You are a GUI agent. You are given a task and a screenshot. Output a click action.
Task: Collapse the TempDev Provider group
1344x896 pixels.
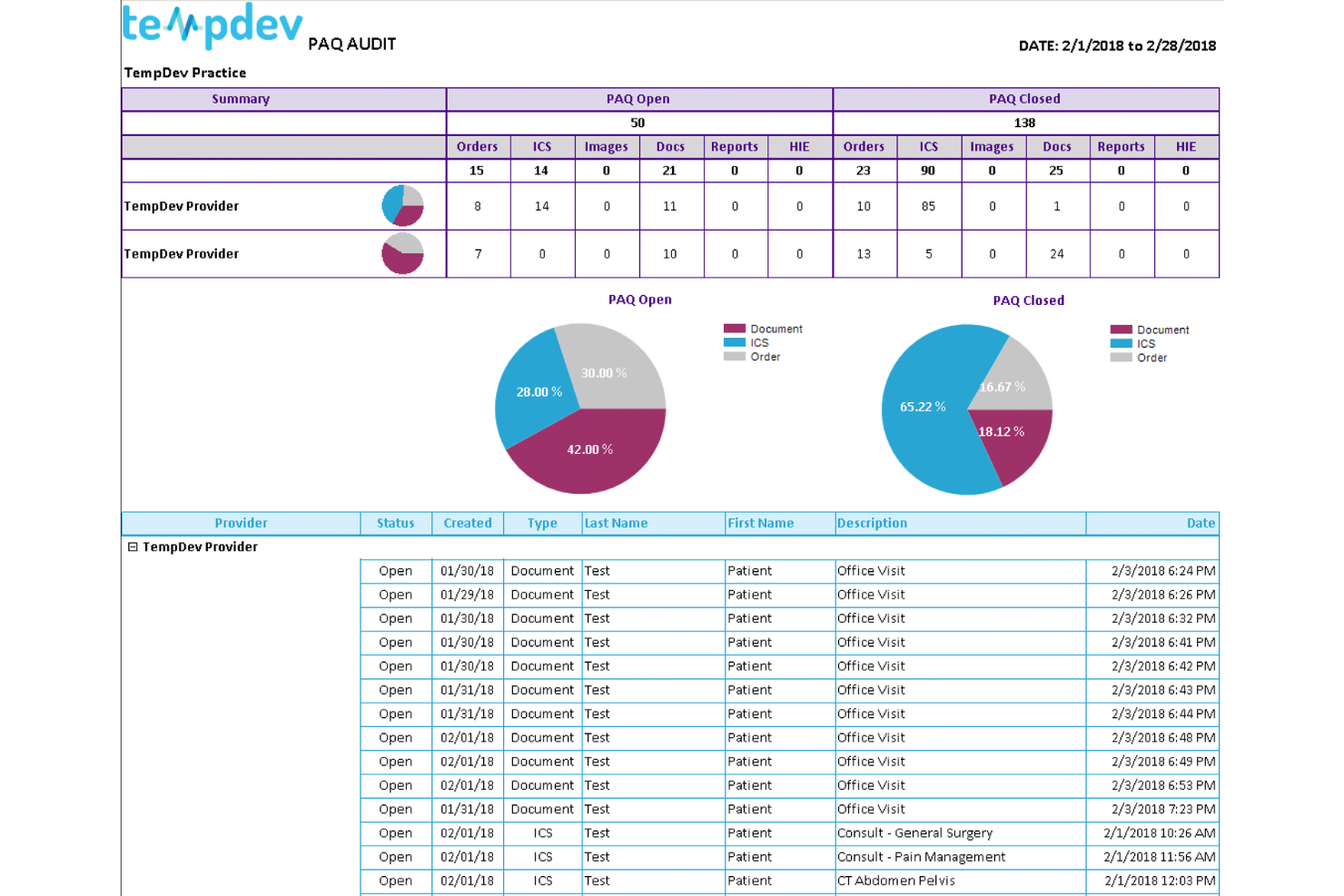point(133,546)
